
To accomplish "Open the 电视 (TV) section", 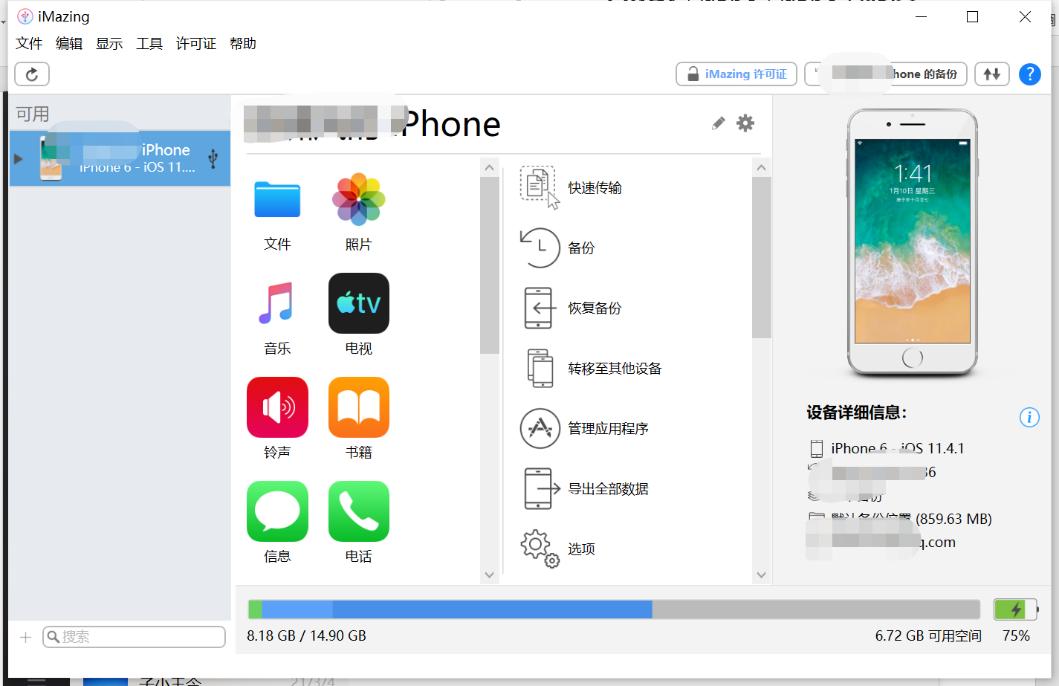I will coord(358,303).
